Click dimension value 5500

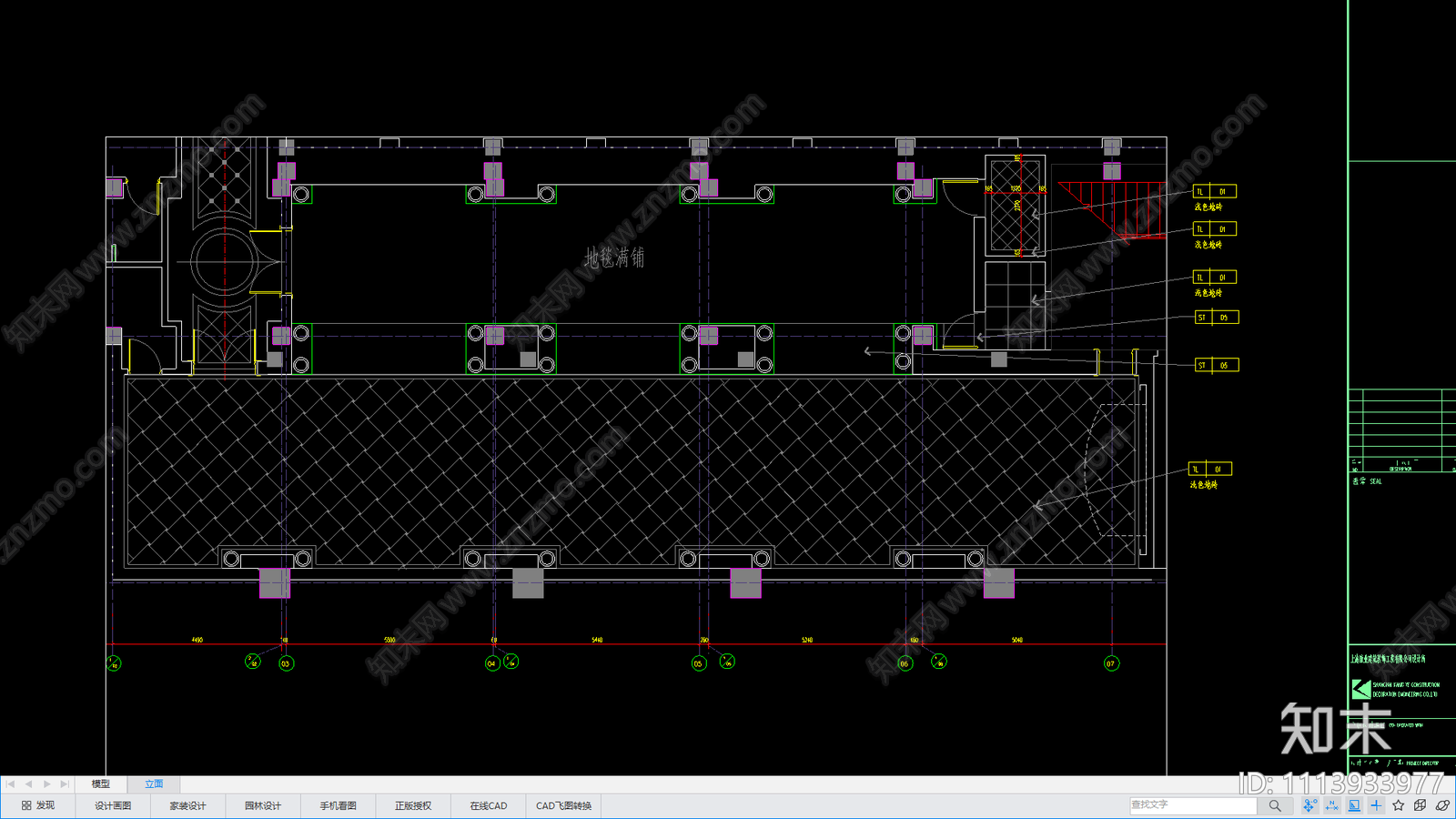pyautogui.click(x=389, y=640)
